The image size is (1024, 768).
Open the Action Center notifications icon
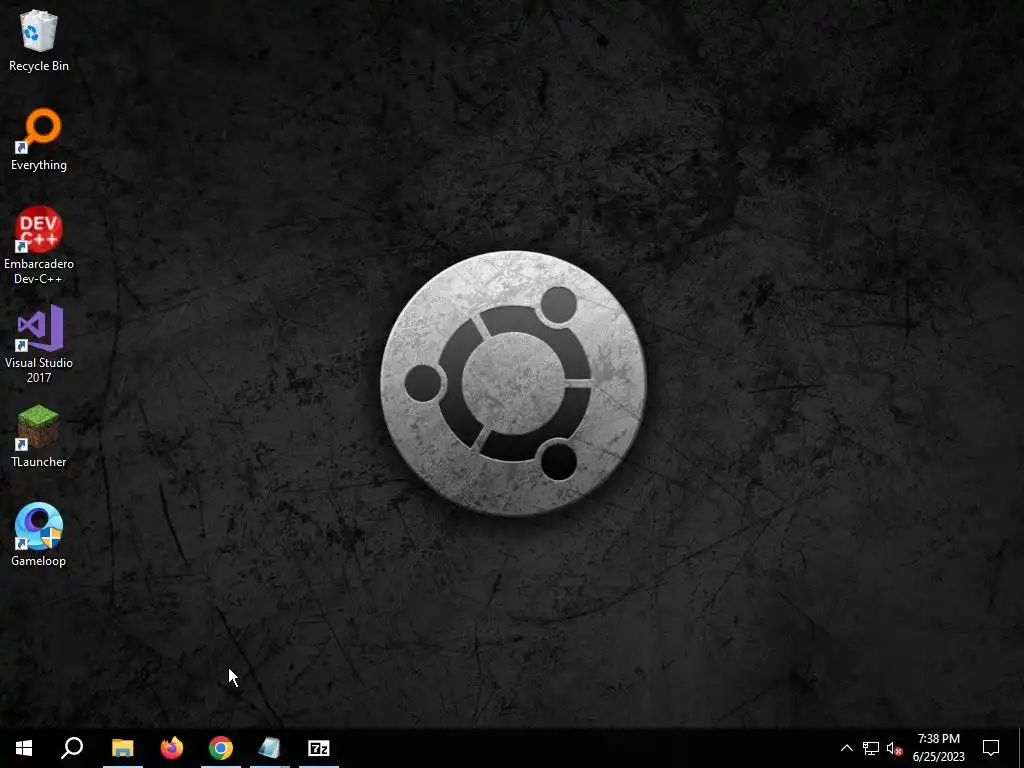tap(991, 748)
